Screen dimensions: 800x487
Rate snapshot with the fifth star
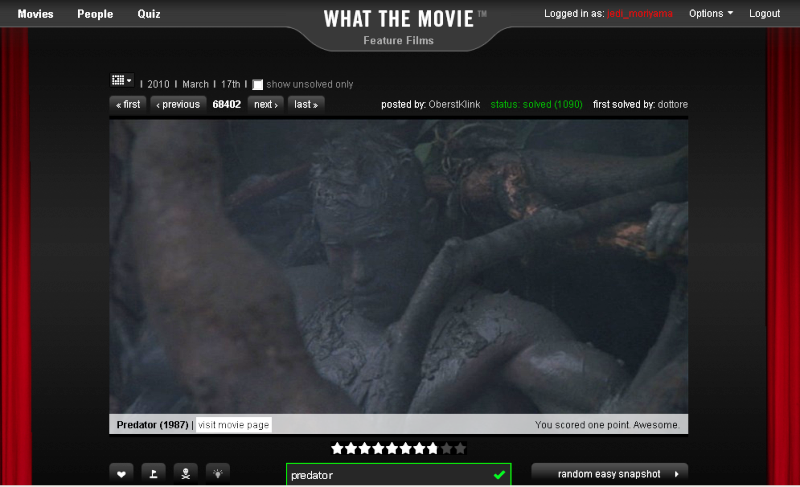click(392, 448)
